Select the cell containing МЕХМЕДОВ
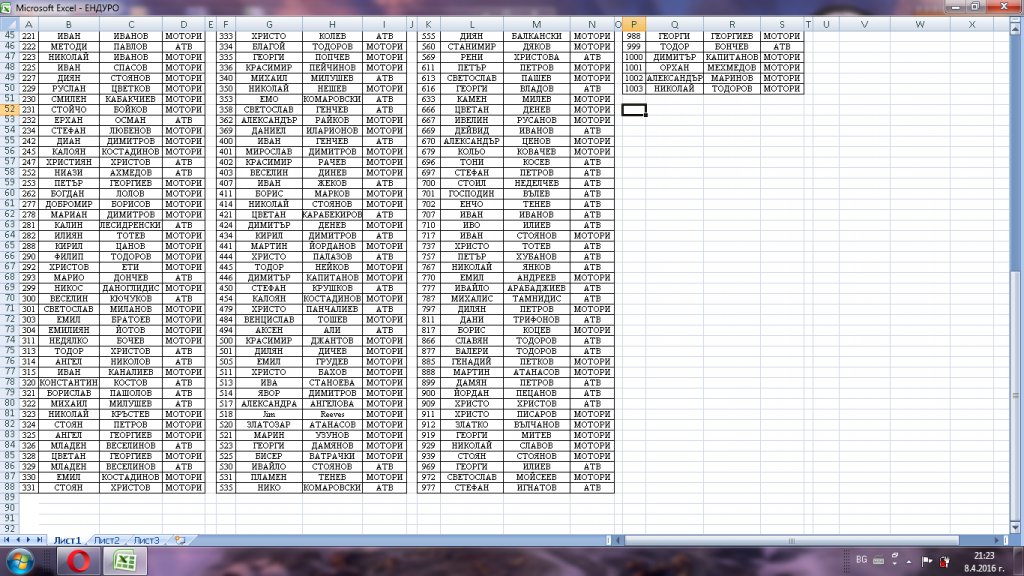 coord(732,67)
